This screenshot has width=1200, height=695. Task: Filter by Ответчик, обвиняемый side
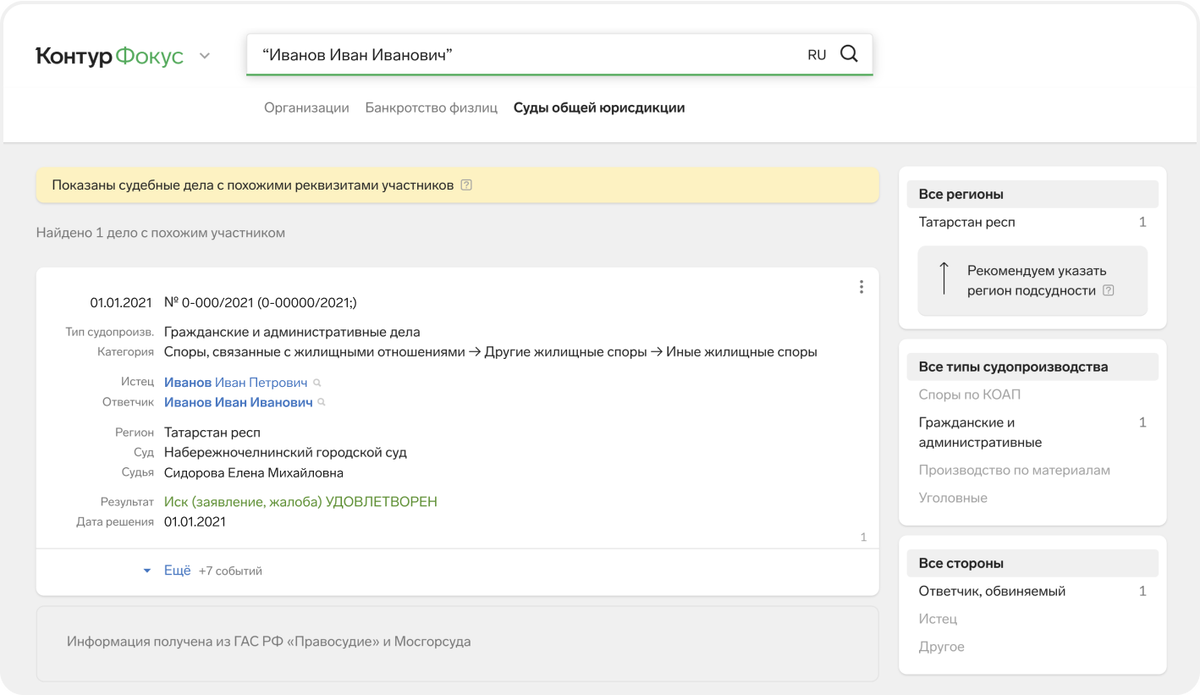coord(992,591)
